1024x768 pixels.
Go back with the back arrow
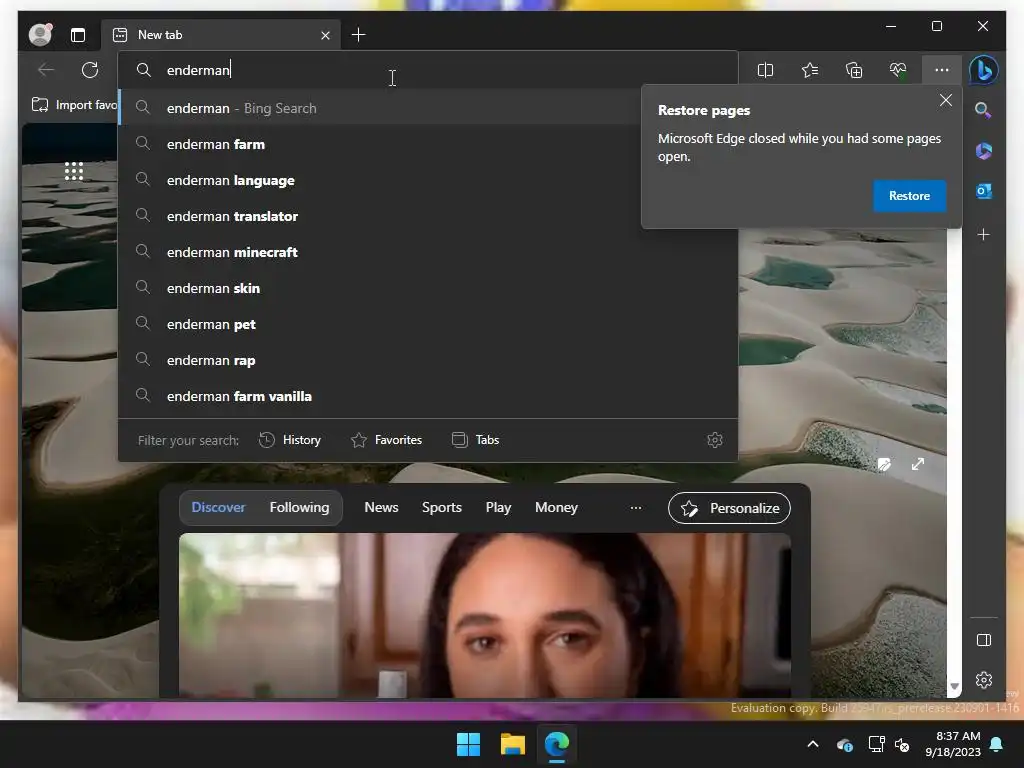point(46,70)
